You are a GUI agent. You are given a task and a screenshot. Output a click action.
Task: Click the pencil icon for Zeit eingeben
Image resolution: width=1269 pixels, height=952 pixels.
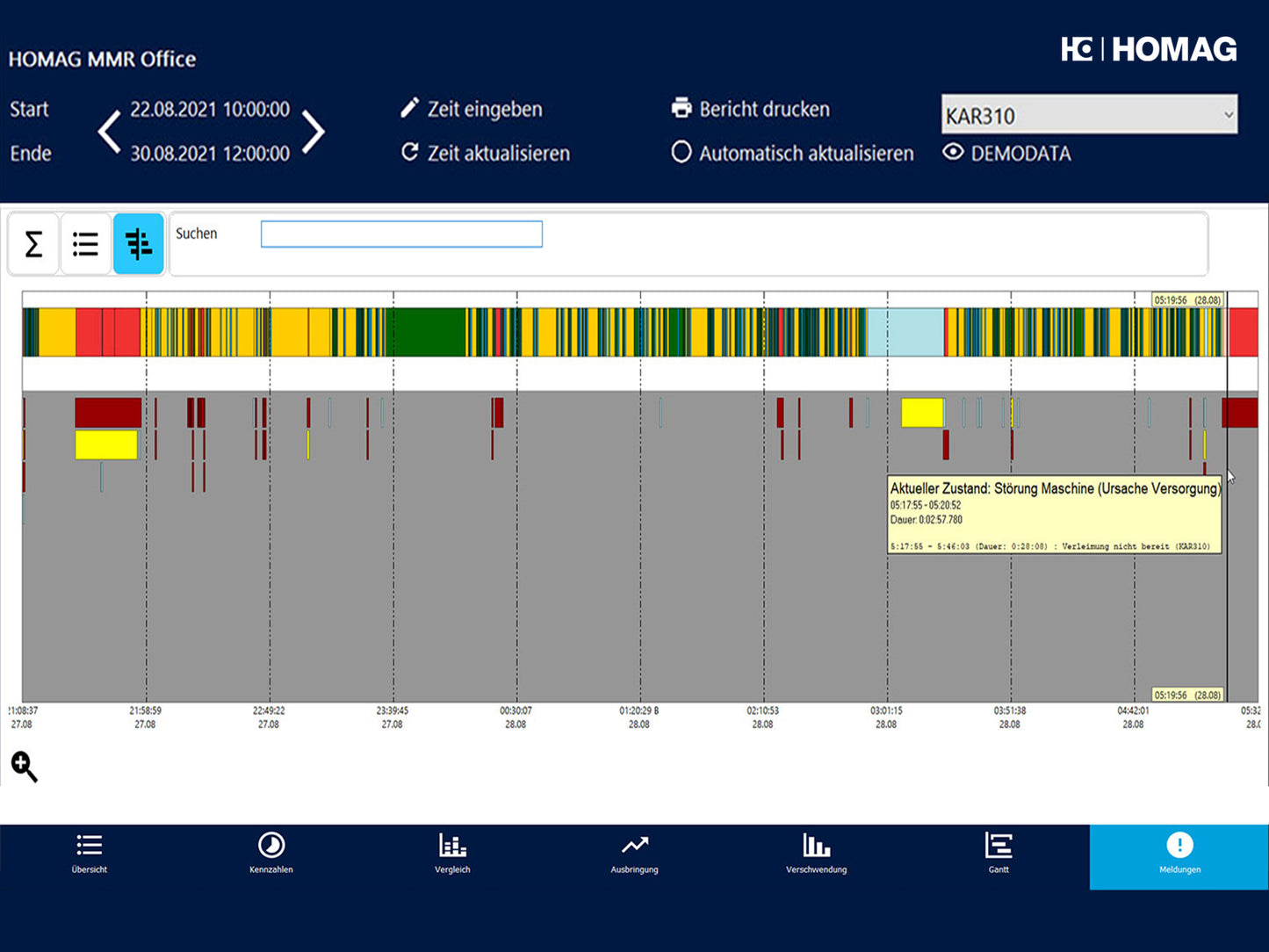tap(409, 108)
